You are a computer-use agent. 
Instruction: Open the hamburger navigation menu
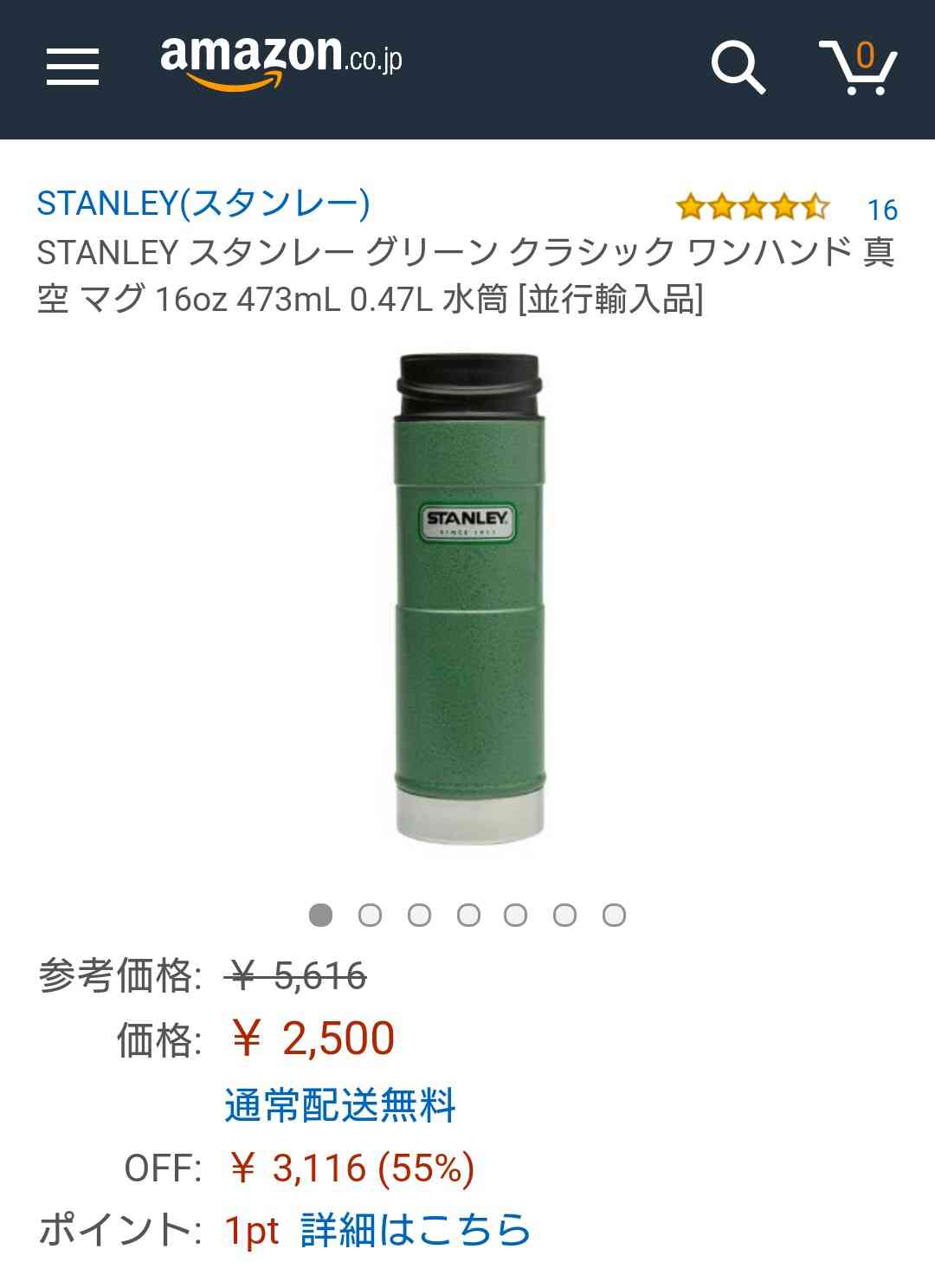73,68
